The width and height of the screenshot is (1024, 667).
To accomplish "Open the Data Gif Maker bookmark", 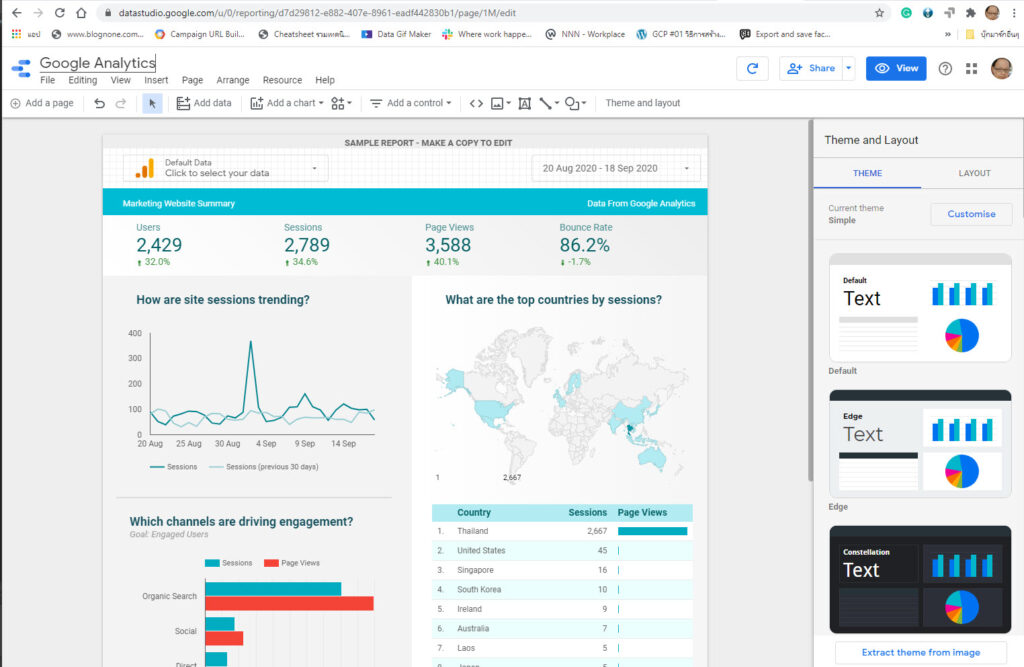I will click(396, 34).
